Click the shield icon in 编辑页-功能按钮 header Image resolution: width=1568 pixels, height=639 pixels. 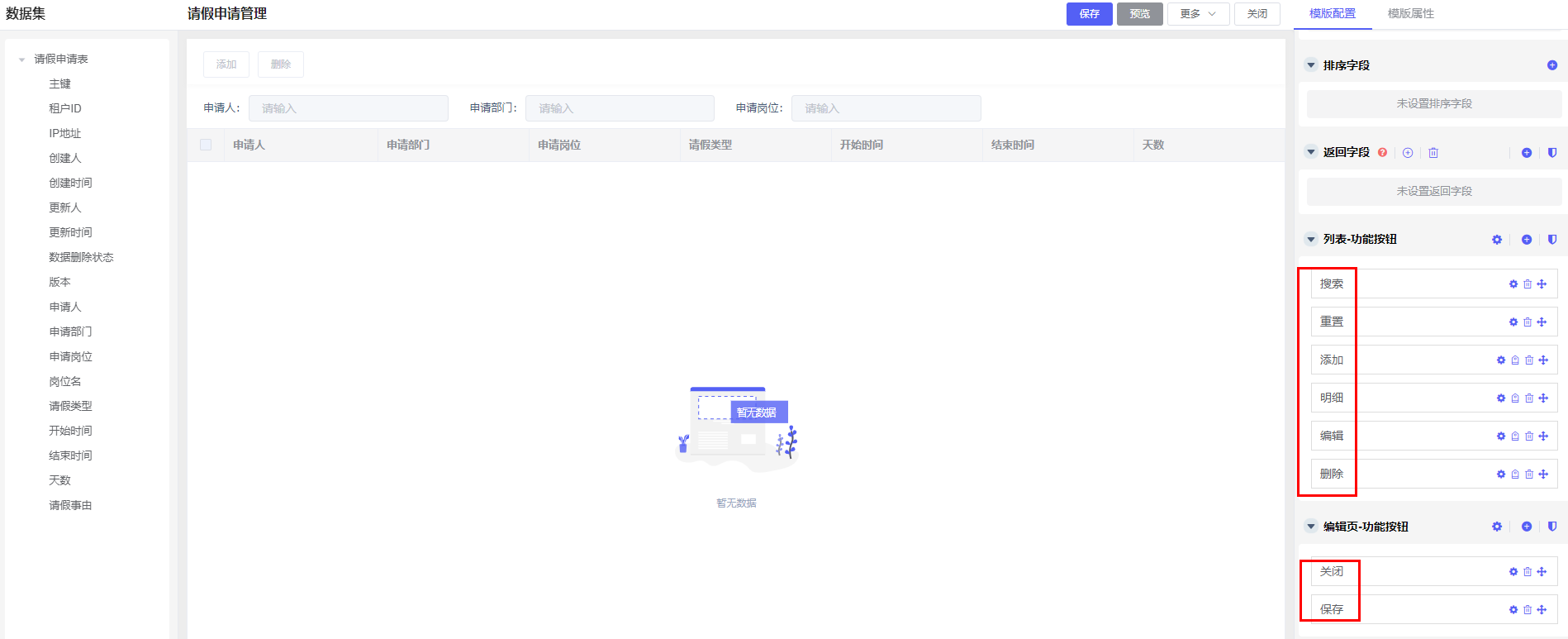(1552, 527)
